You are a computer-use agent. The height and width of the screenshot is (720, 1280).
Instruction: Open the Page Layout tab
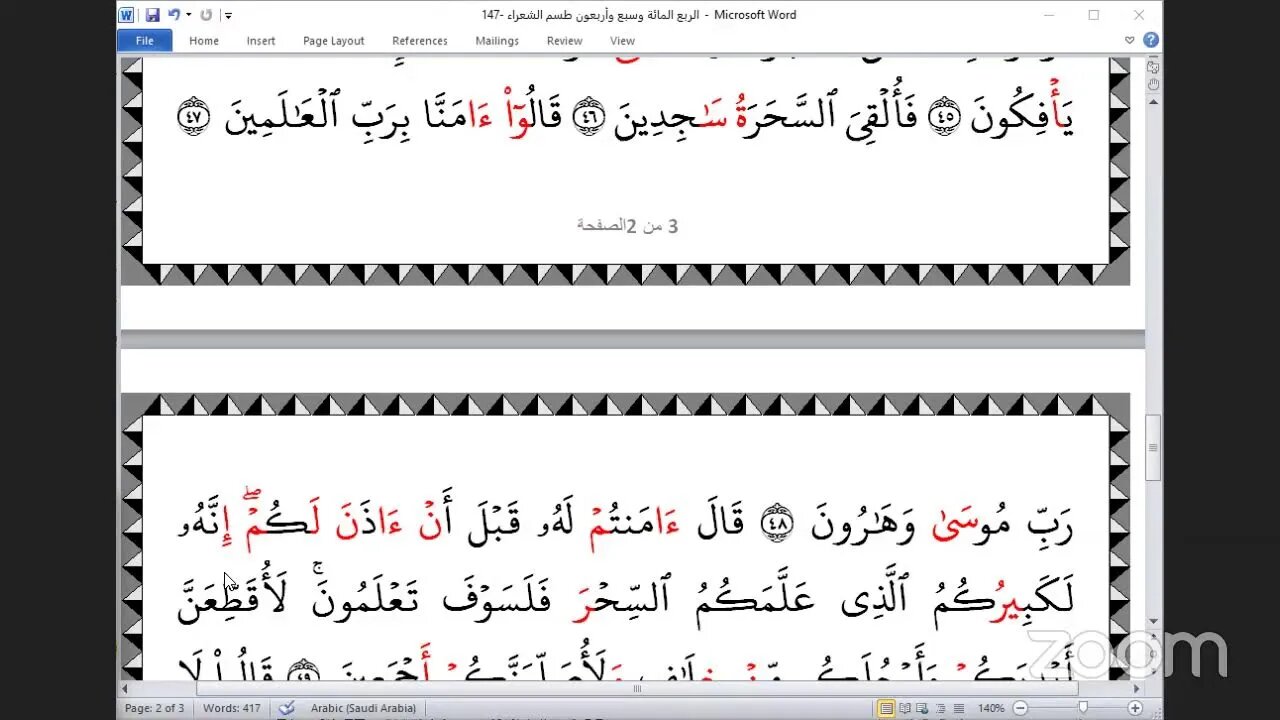(334, 41)
